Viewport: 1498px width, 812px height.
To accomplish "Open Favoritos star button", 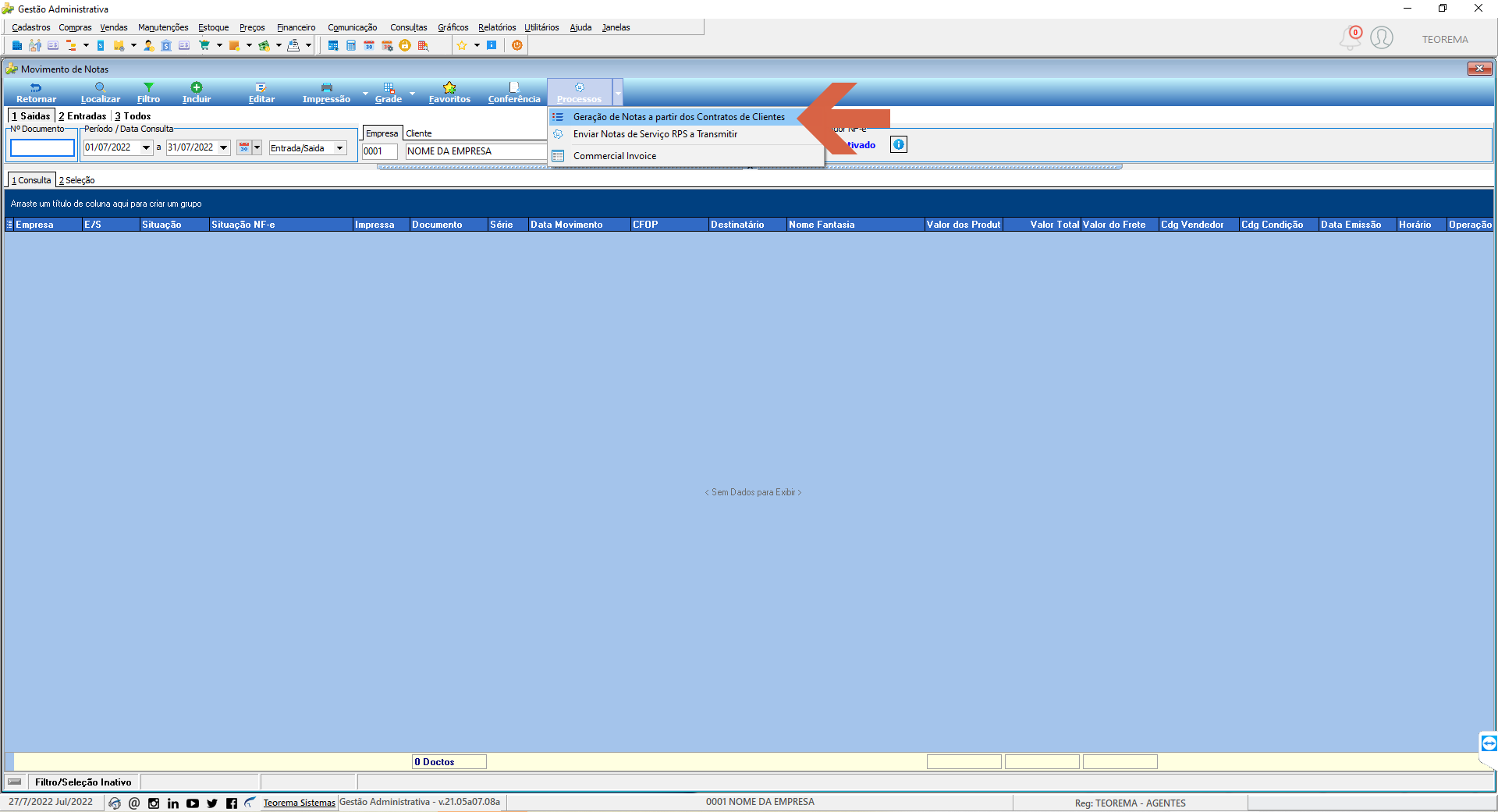I will 449,93.
